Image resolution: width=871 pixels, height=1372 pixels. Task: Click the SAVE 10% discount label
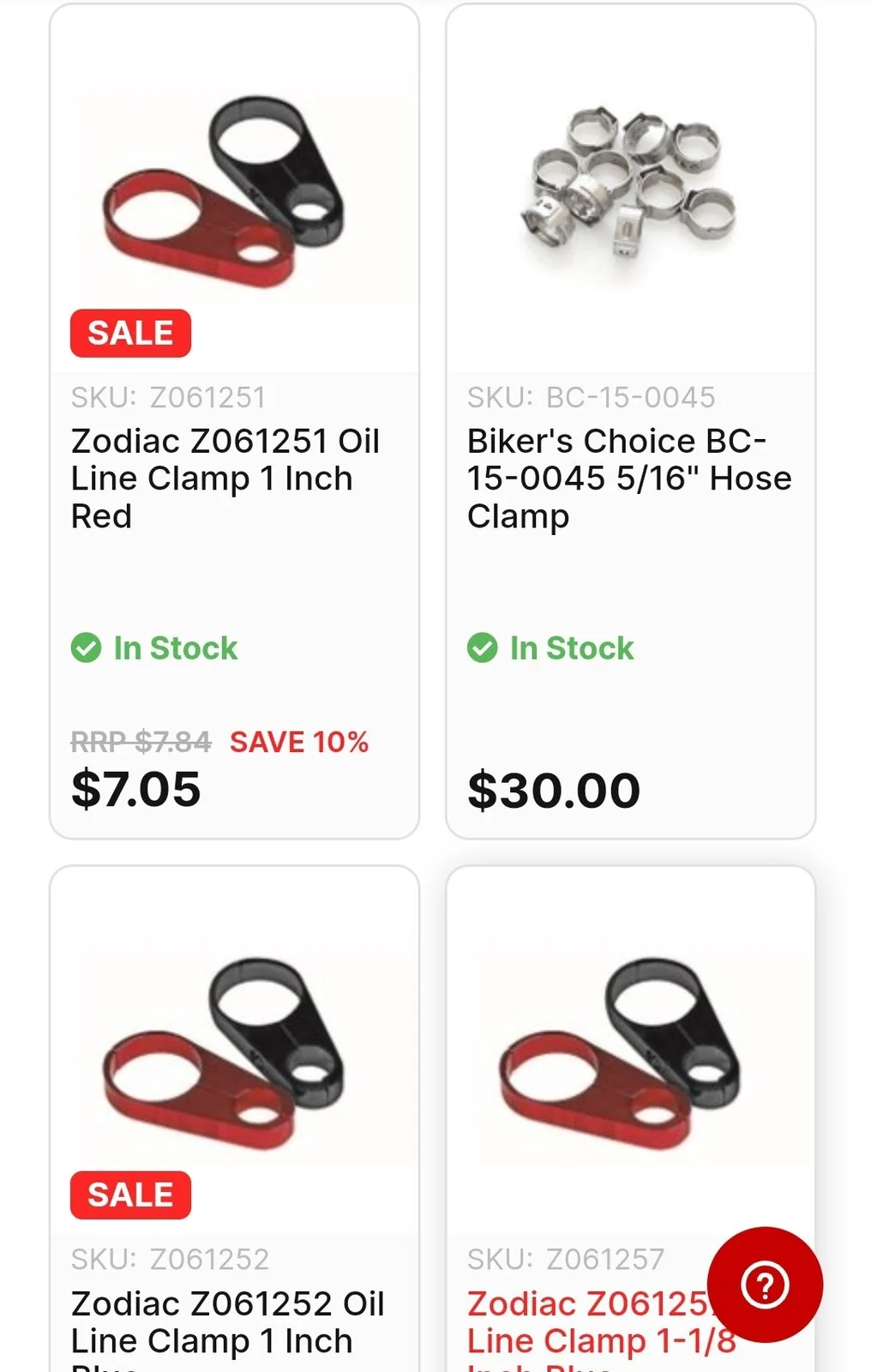coord(299,742)
